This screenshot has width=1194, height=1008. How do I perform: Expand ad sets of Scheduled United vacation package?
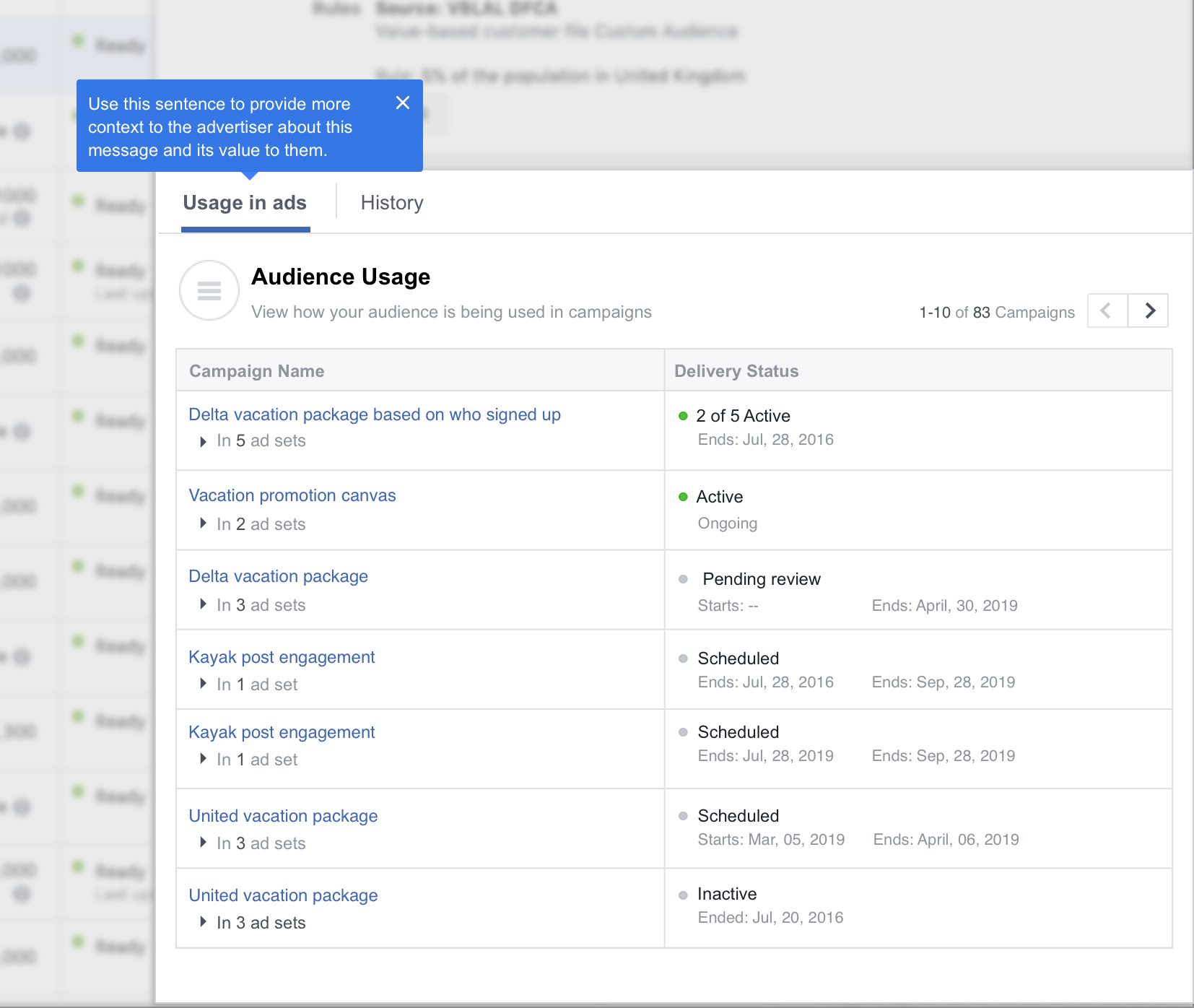coord(204,843)
